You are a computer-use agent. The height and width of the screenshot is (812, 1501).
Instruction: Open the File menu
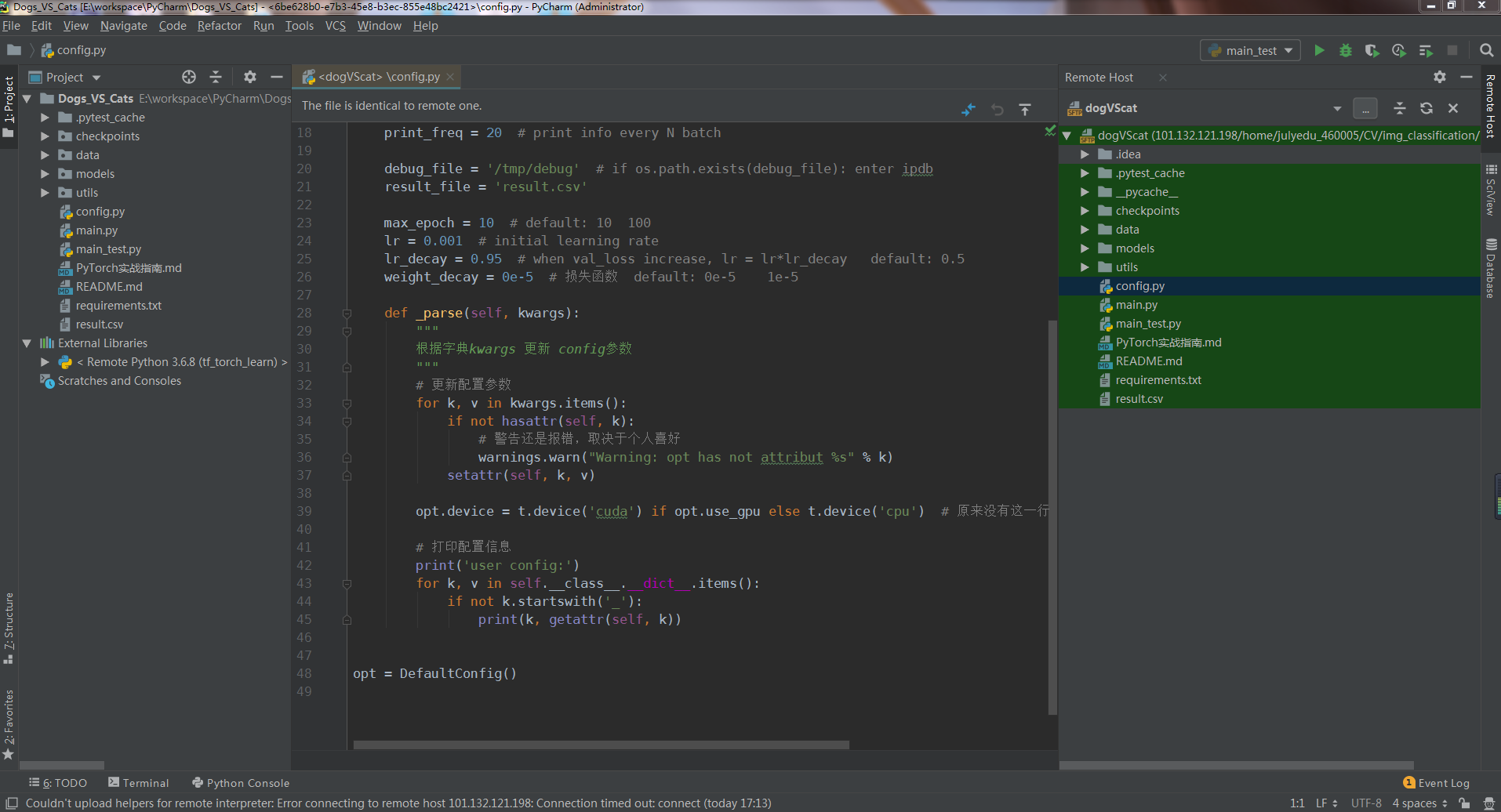point(11,26)
